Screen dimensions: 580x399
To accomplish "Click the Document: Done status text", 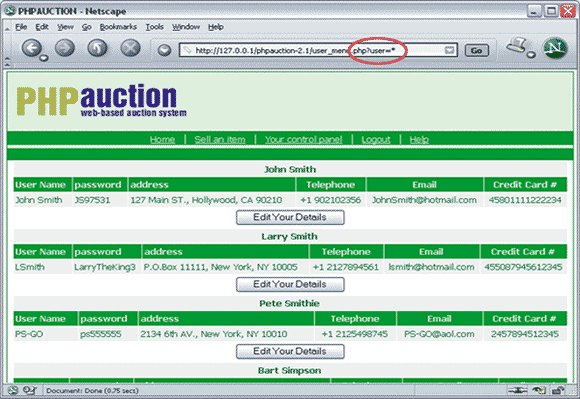I will pyautogui.click(x=92, y=390).
